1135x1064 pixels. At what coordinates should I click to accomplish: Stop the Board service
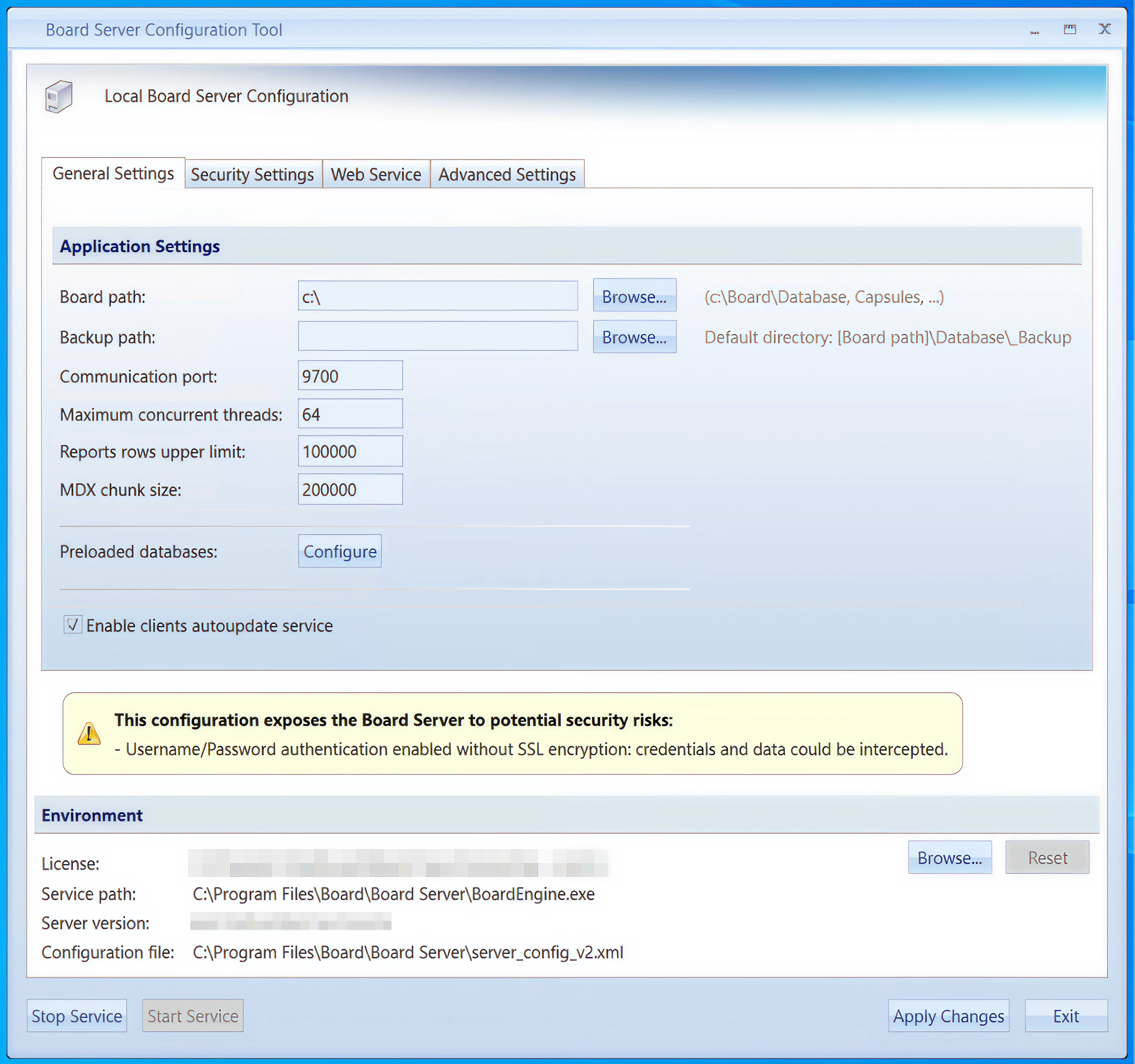click(77, 1016)
